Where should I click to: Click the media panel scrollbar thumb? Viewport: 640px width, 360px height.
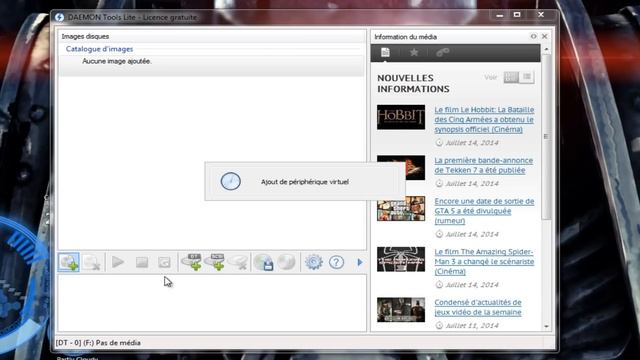[x=547, y=137]
